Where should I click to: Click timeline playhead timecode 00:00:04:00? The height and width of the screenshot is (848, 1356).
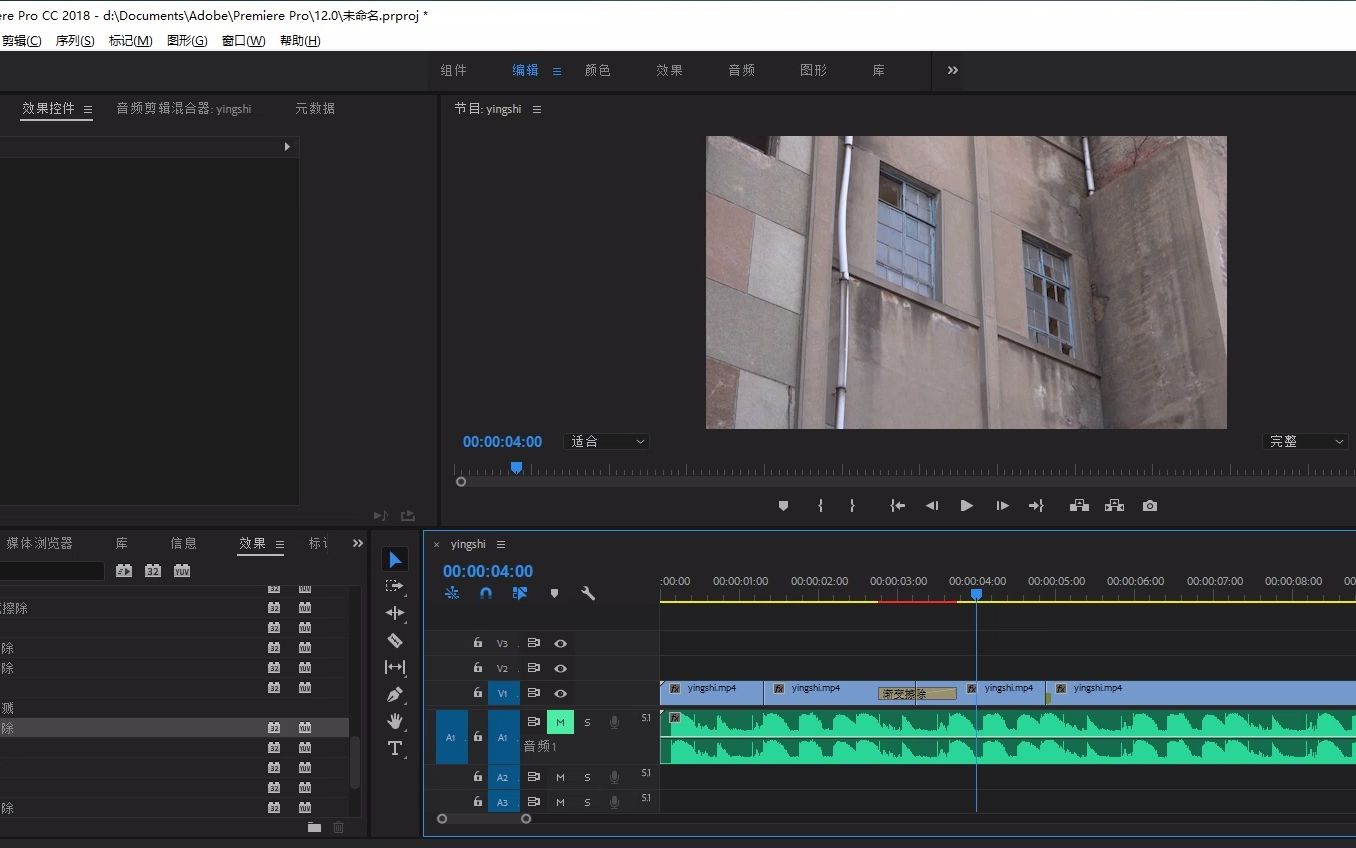click(488, 571)
